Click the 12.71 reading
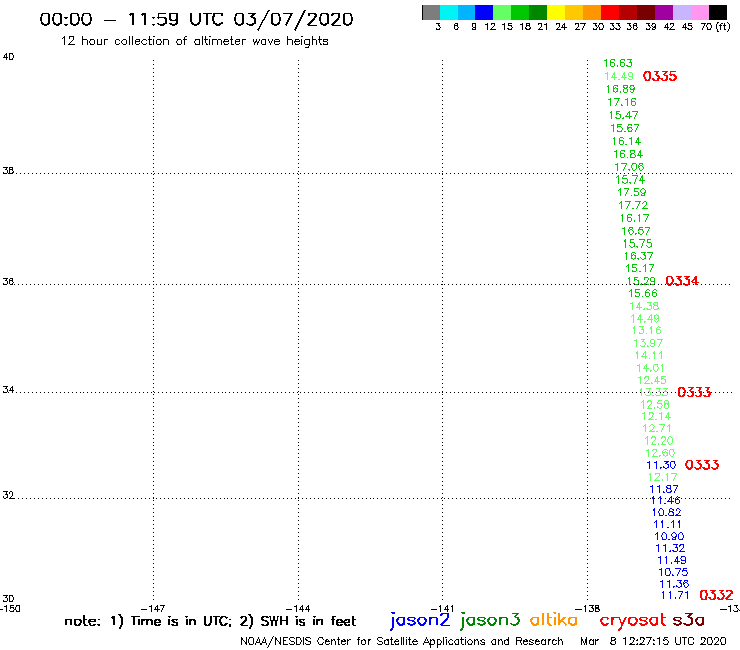Image resolution: width=740 pixels, height=650 pixels. coord(657,429)
